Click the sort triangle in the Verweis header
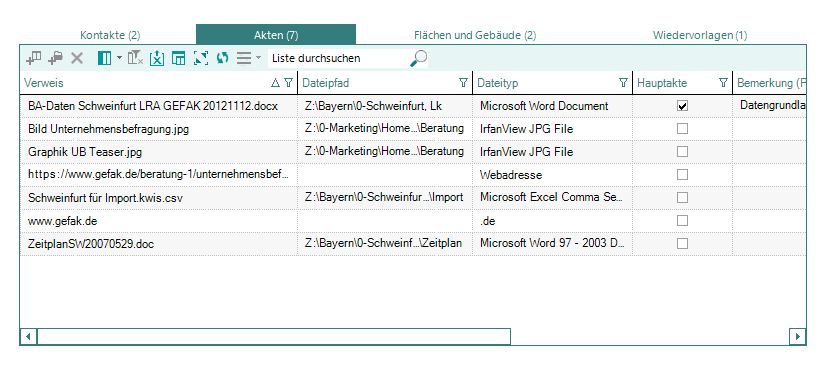Screen dimensions: 832x367 275,83
